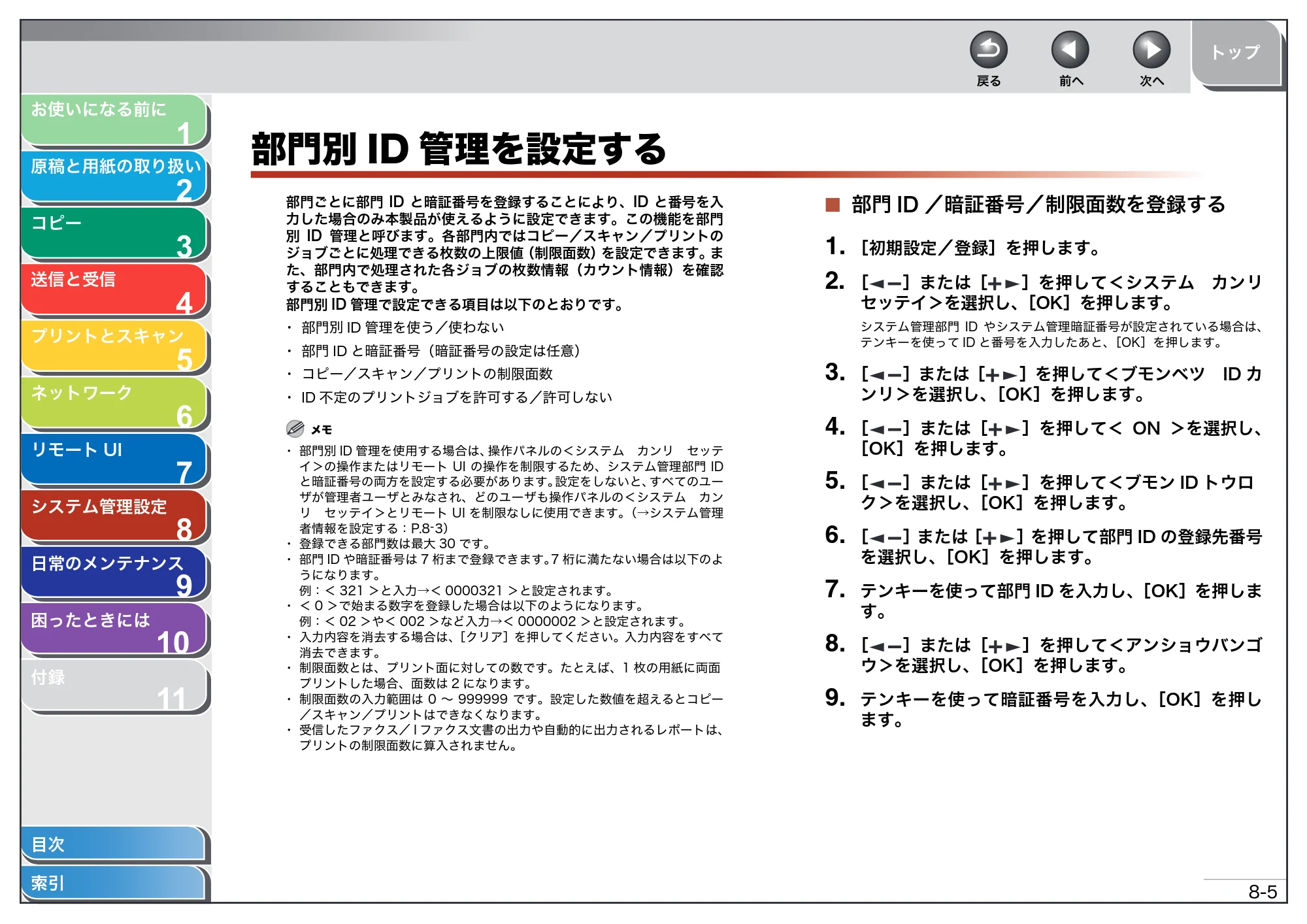Image resolution: width=1307 pixels, height=924 pixels.
Task: Open chapter 7 リモート UI tab
Action: point(114,460)
